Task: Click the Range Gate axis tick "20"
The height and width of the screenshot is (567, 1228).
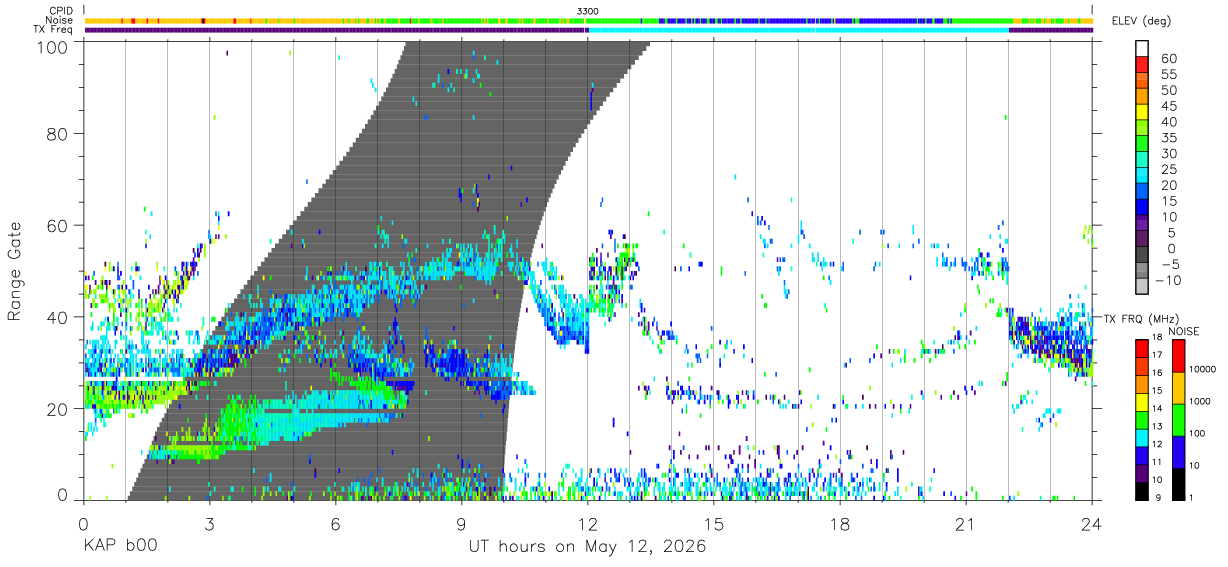Action: coord(59,409)
